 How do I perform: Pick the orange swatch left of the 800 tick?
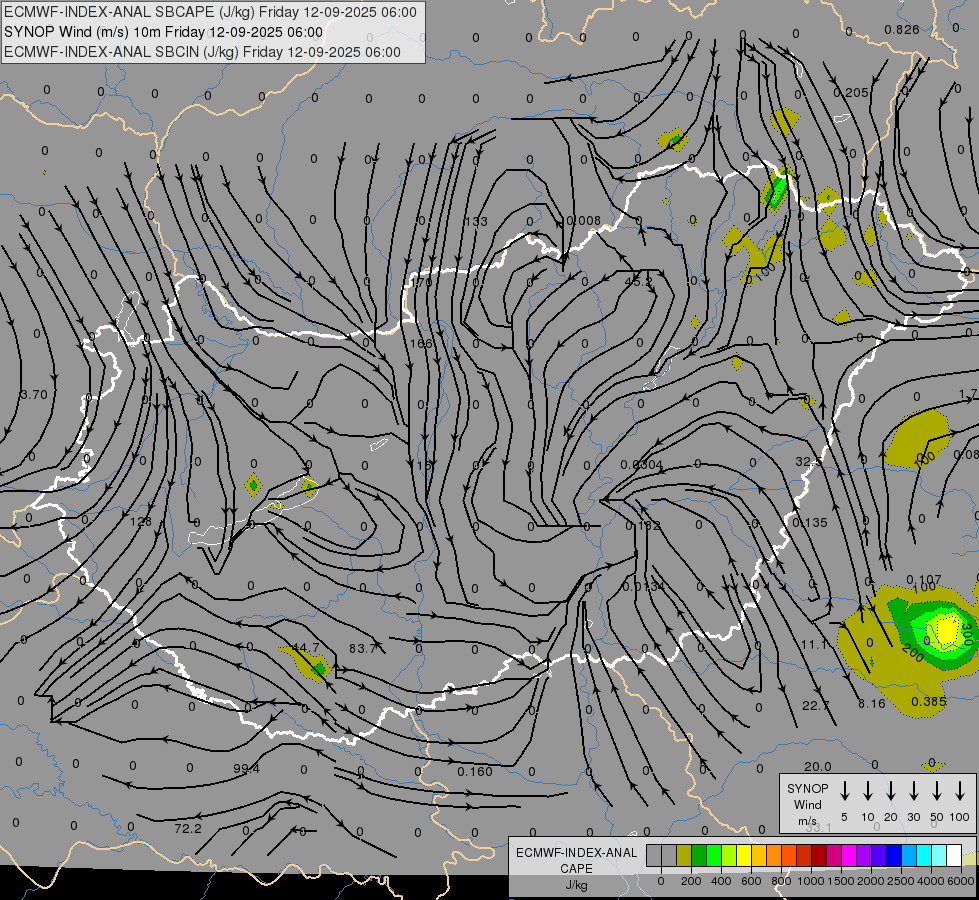[x=774, y=855]
